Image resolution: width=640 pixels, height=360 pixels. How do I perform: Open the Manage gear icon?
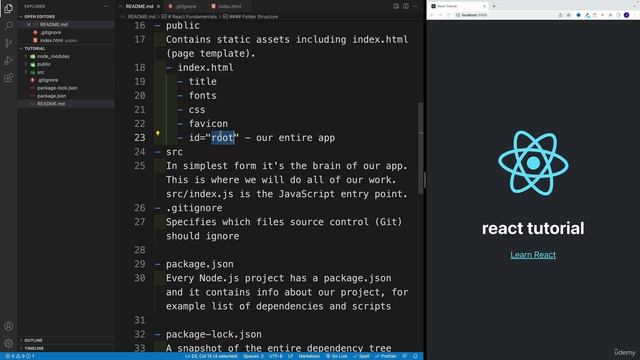coord(8,343)
